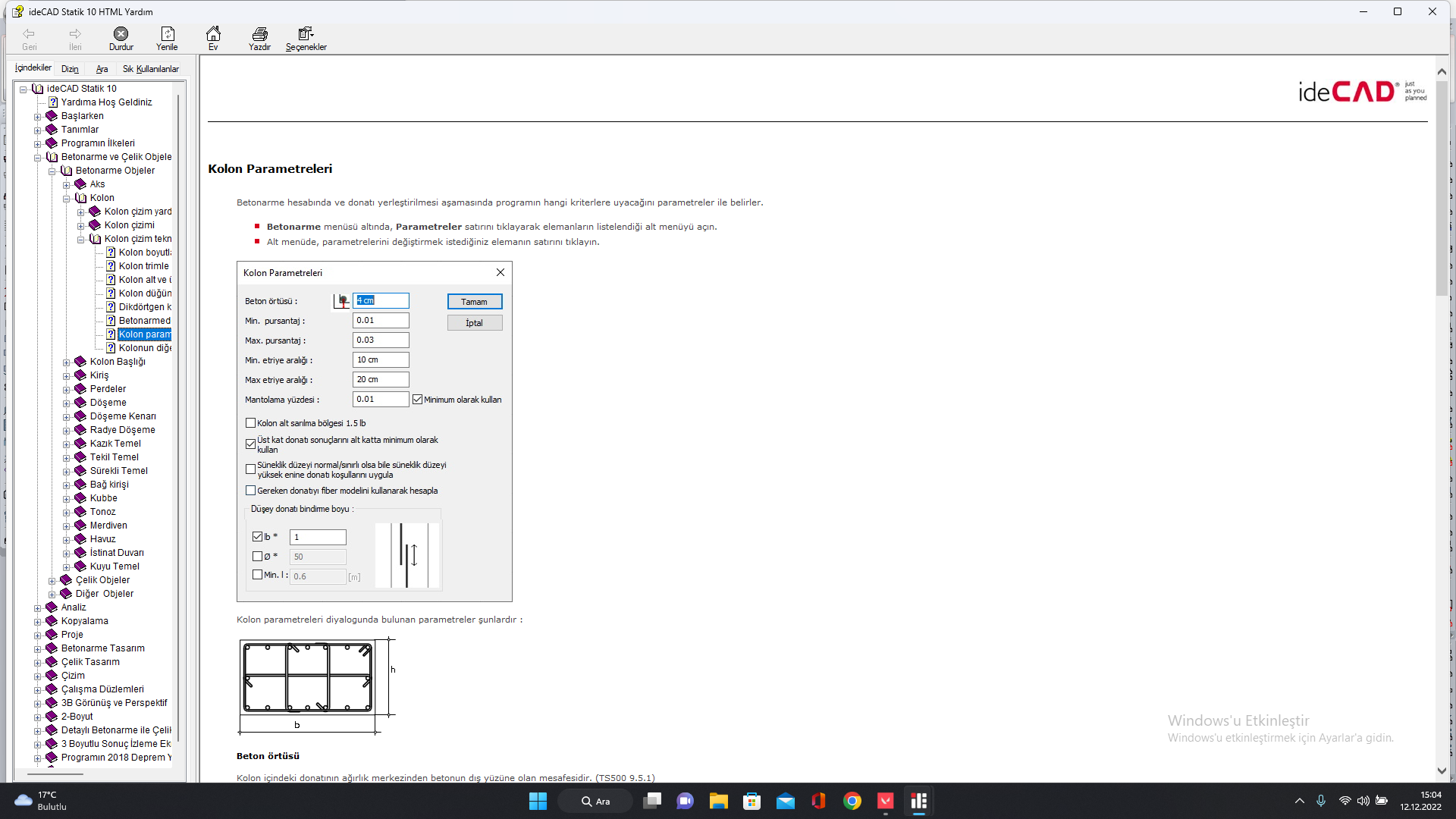Switch to the Dizin tab
The image size is (1456, 819).
click(70, 69)
